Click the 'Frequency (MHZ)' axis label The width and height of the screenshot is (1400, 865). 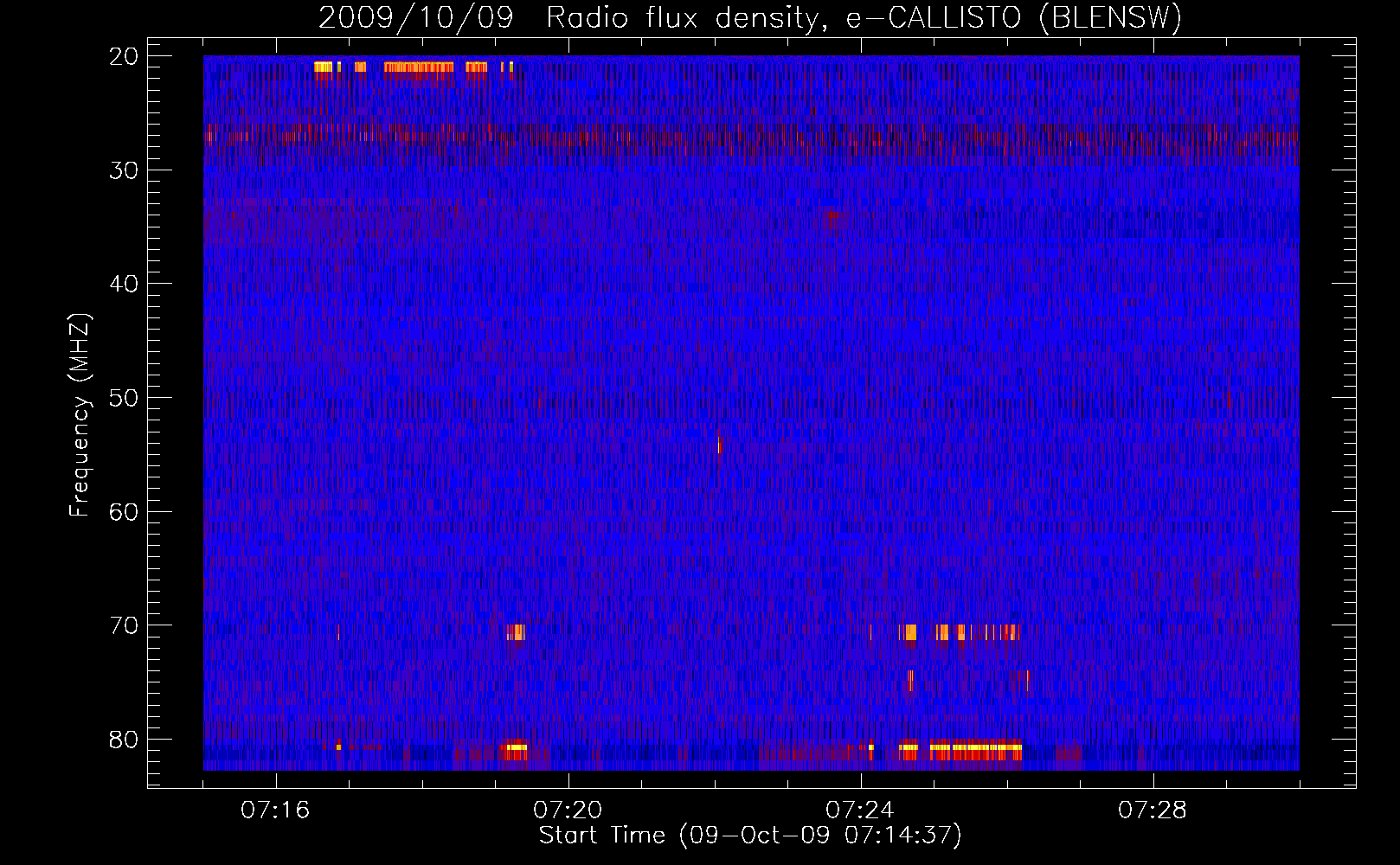tap(80, 416)
